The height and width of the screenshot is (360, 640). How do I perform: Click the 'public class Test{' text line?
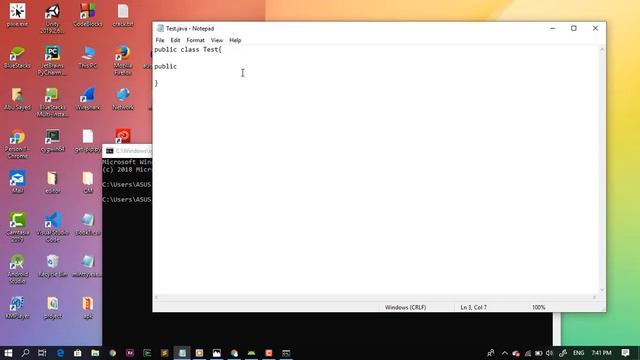pos(188,49)
